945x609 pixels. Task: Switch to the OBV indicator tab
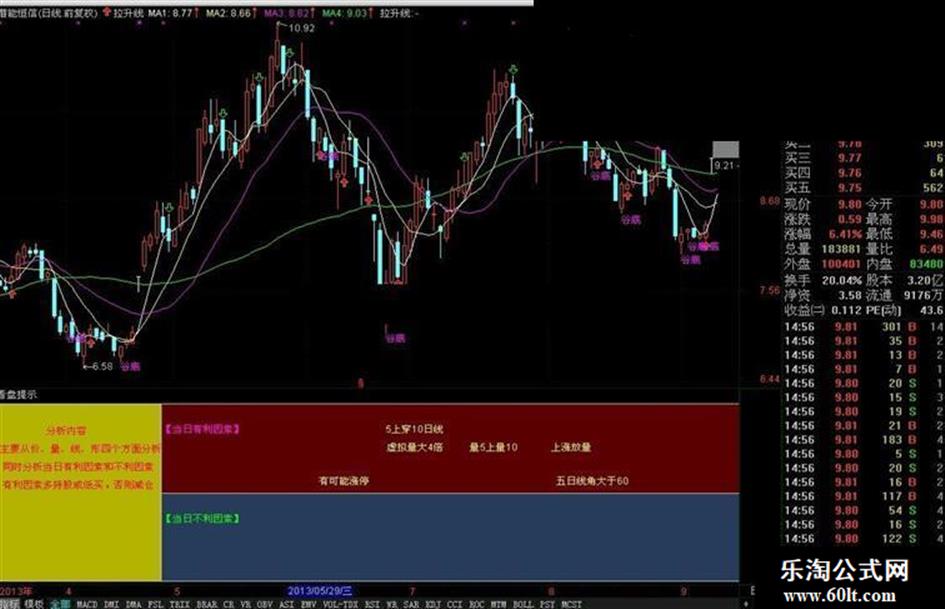click(264, 604)
